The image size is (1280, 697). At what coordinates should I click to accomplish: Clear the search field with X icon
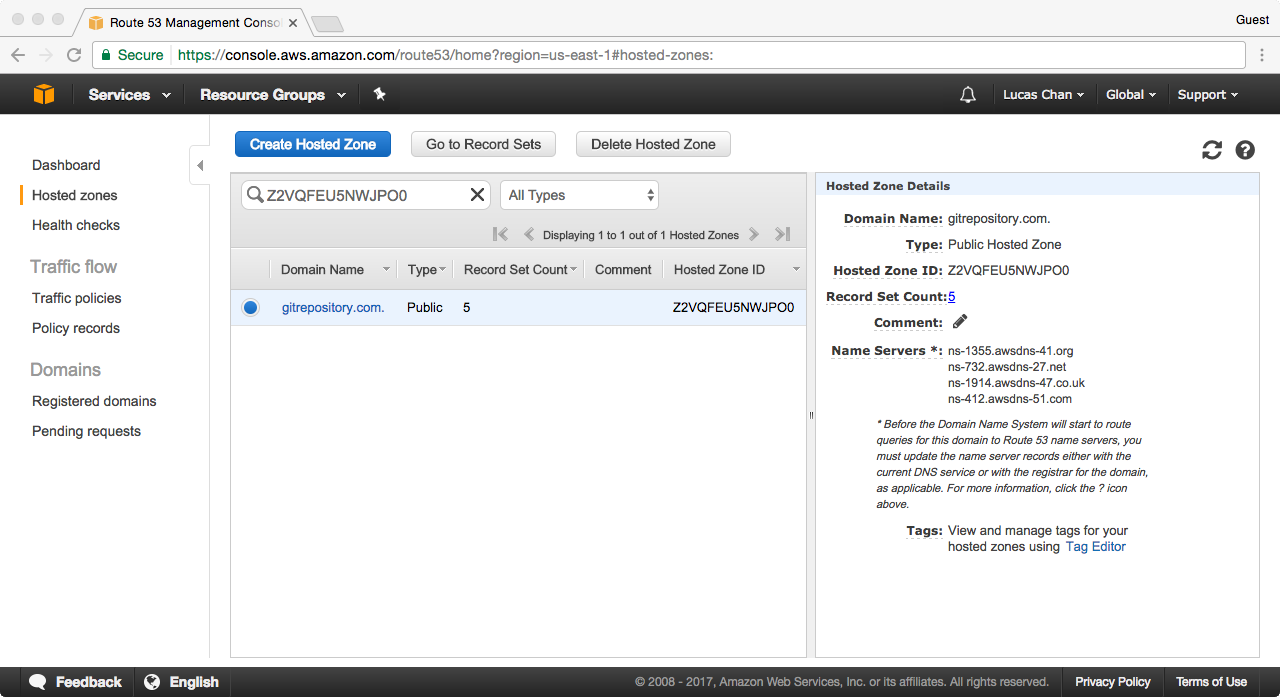(x=477, y=195)
